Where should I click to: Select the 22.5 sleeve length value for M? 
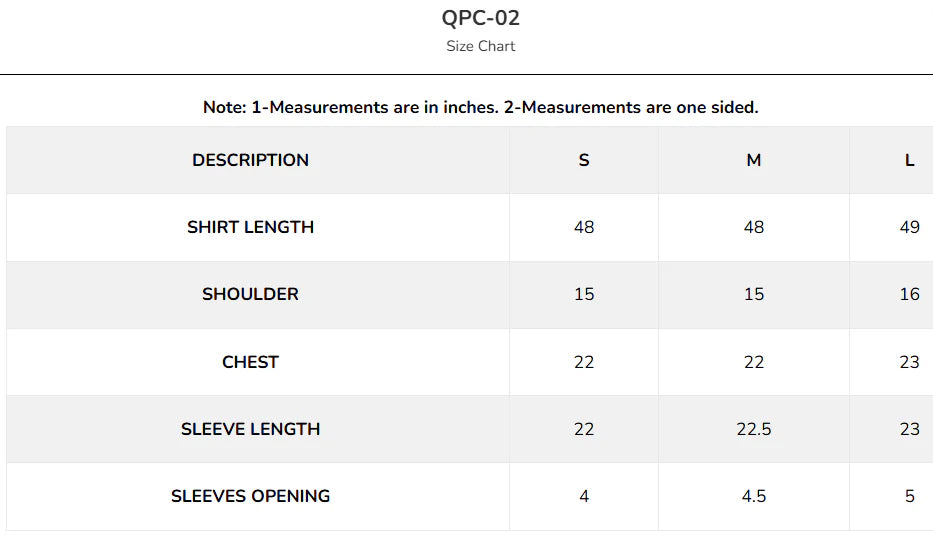753,429
